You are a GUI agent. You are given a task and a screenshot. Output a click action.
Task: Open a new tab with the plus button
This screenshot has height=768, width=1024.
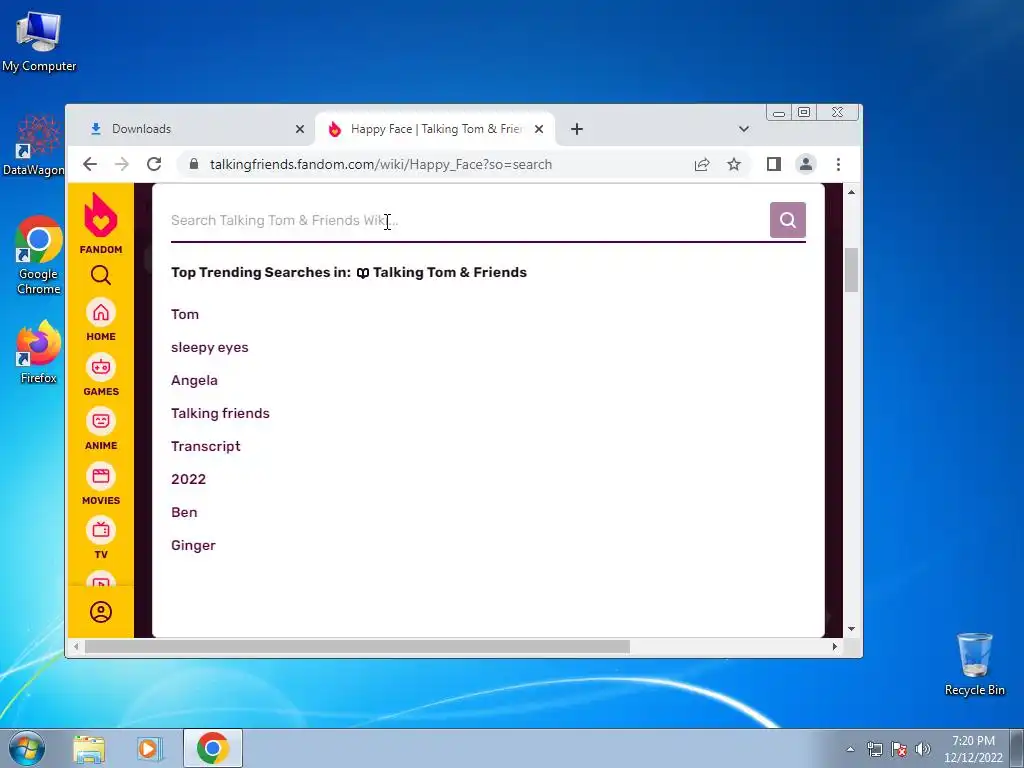click(x=577, y=129)
